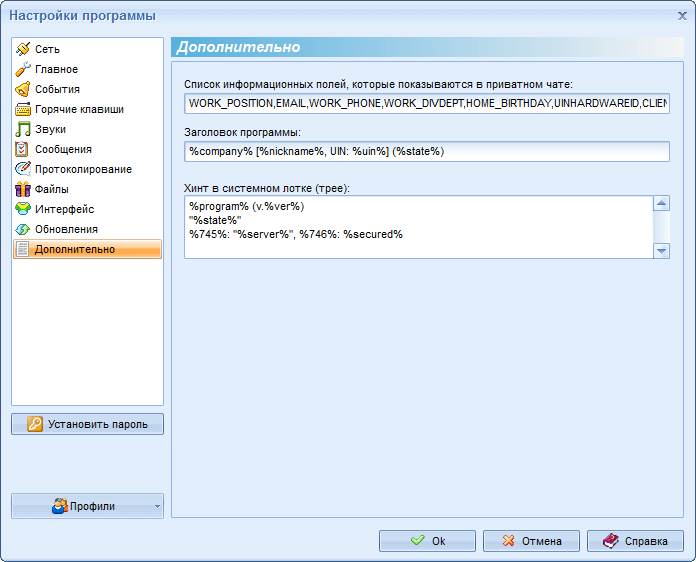Click the Горячие клавиши keyboard icon
Viewport: 696px width, 562px height.
point(23,109)
